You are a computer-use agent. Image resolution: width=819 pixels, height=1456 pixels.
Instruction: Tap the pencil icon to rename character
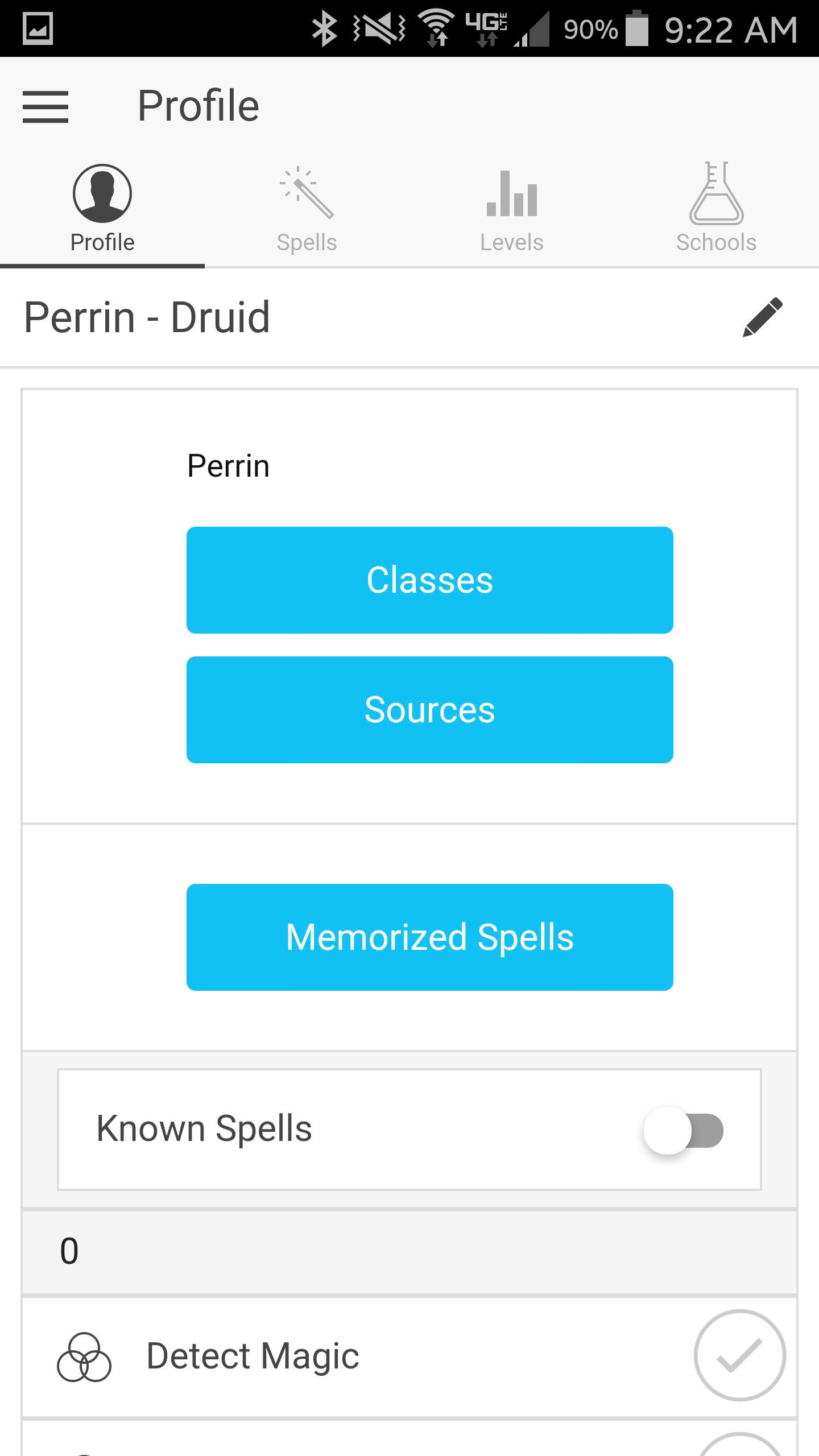point(761,318)
